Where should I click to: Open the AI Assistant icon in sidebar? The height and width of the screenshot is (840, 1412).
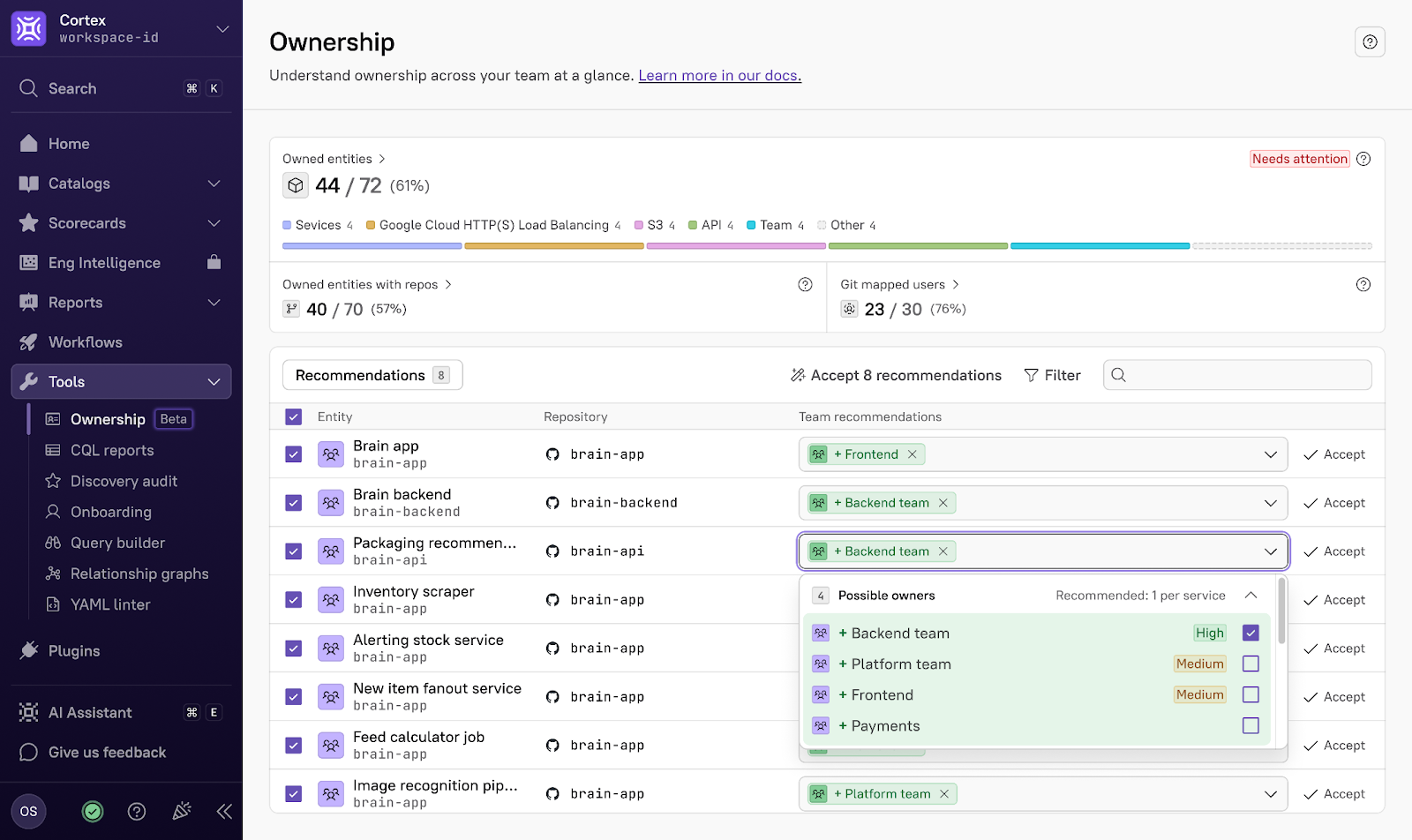pos(29,713)
